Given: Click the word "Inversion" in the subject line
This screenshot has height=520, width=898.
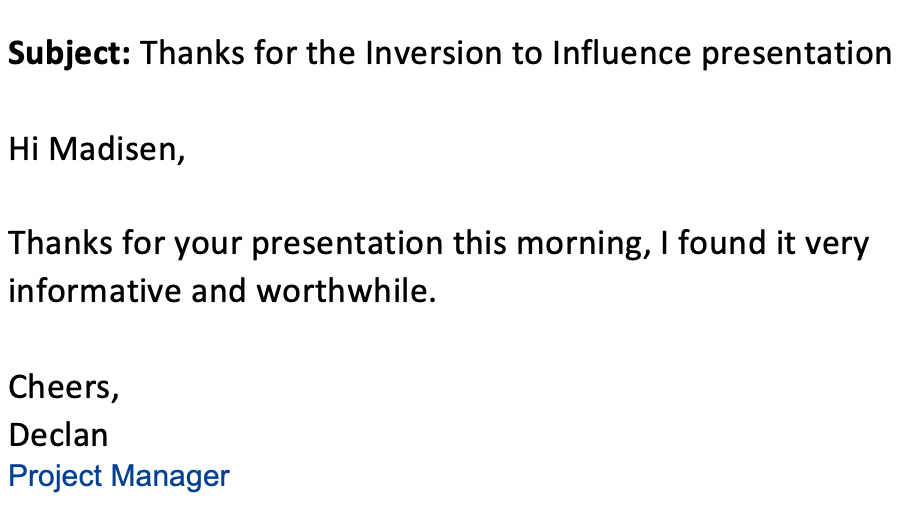Looking at the screenshot, I should (x=434, y=53).
